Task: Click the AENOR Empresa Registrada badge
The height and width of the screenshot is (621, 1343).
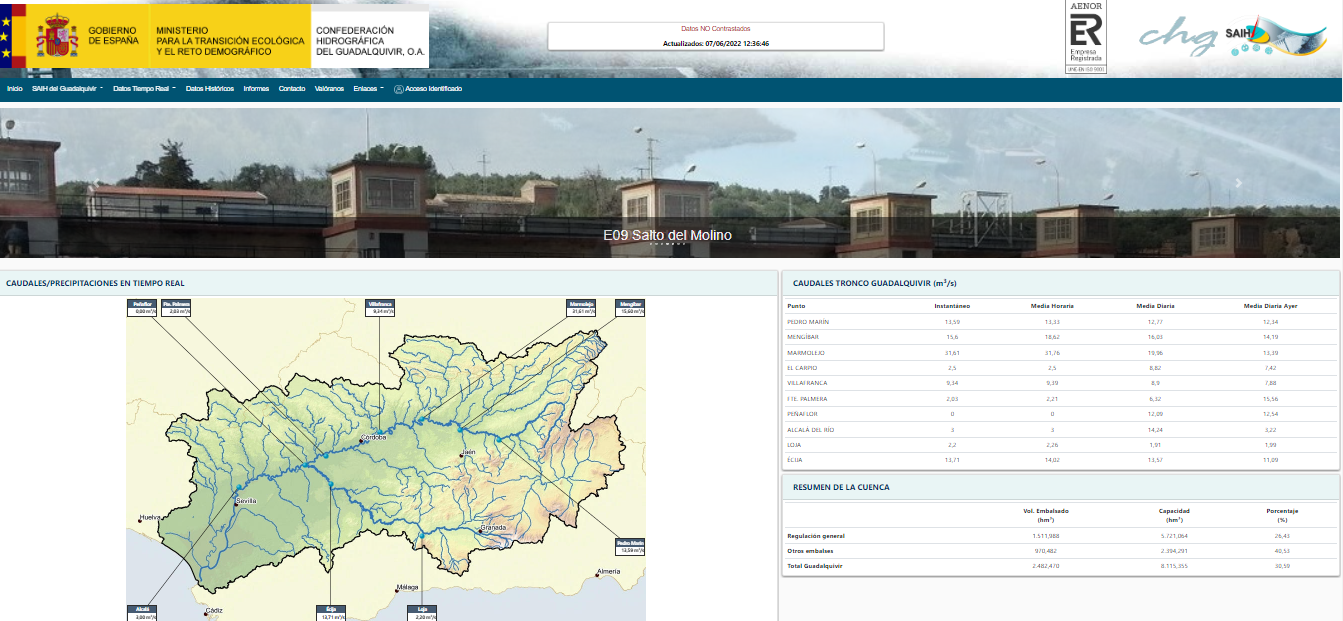Action: (x=1085, y=37)
